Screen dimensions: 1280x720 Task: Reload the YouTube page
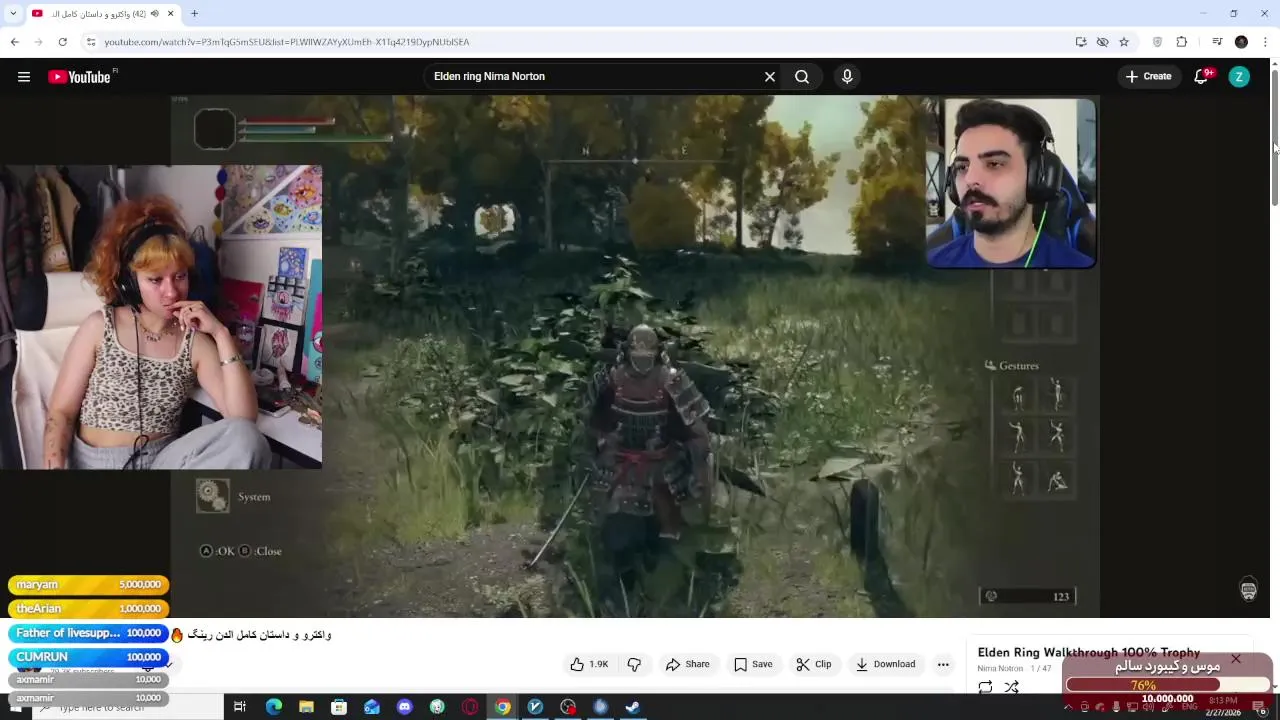coord(62,42)
